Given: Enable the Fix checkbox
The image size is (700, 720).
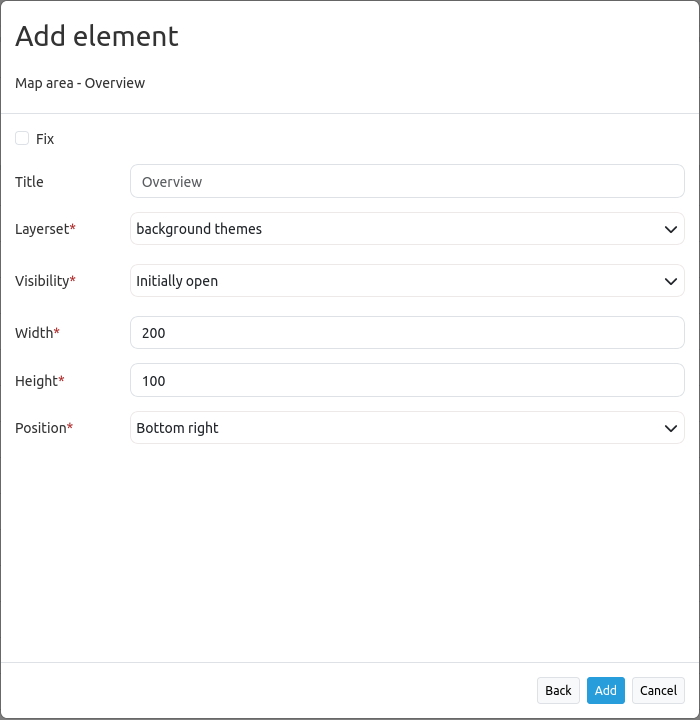Looking at the screenshot, I should pyautogui.click(x=22, y=138).
